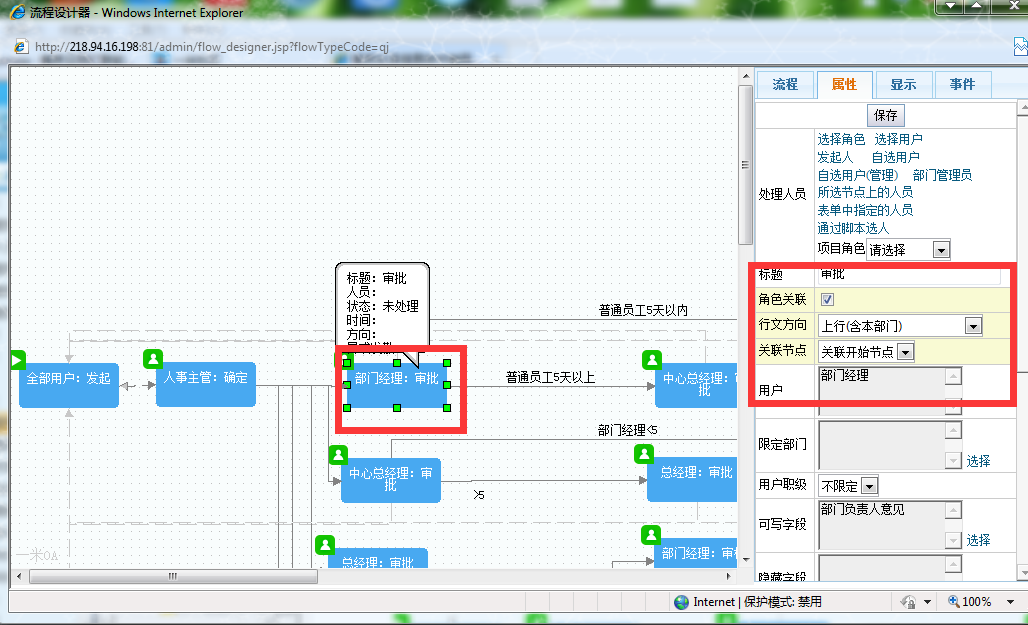Viewport: 1028px width, 625px height.
Task: Click the >5 connector label
Action: coord(479,494)
